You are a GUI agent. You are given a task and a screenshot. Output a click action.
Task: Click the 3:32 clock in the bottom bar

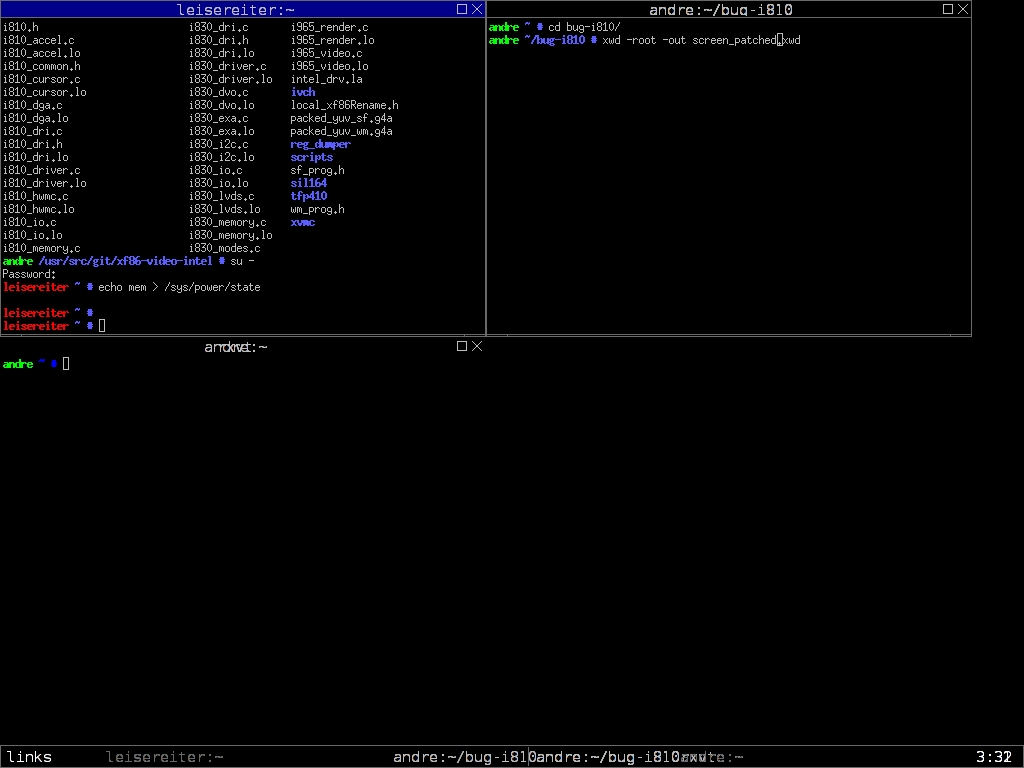click(993, 757)
